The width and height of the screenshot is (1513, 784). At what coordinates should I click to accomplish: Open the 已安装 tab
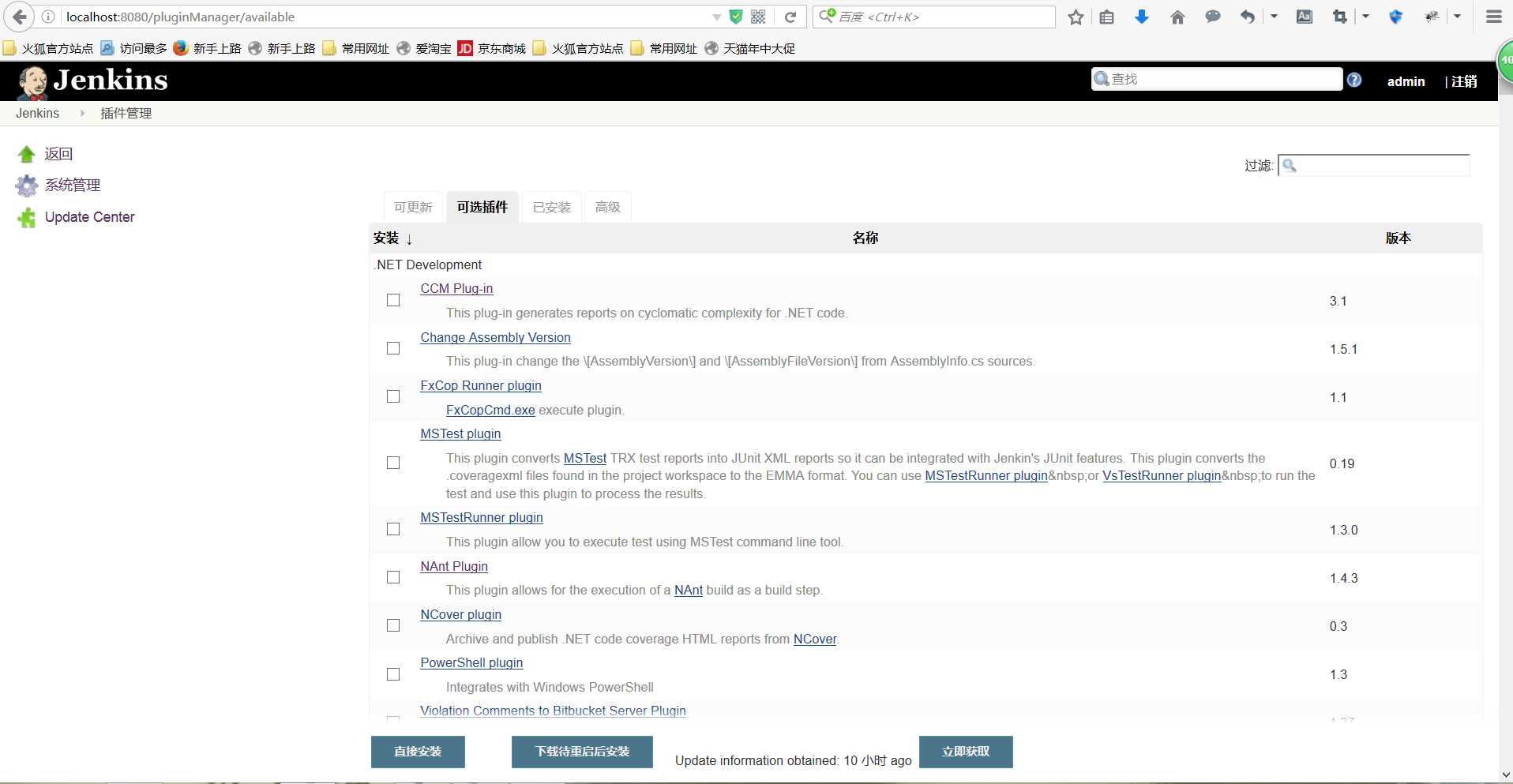pyautogui.click(x=552, y=207)
